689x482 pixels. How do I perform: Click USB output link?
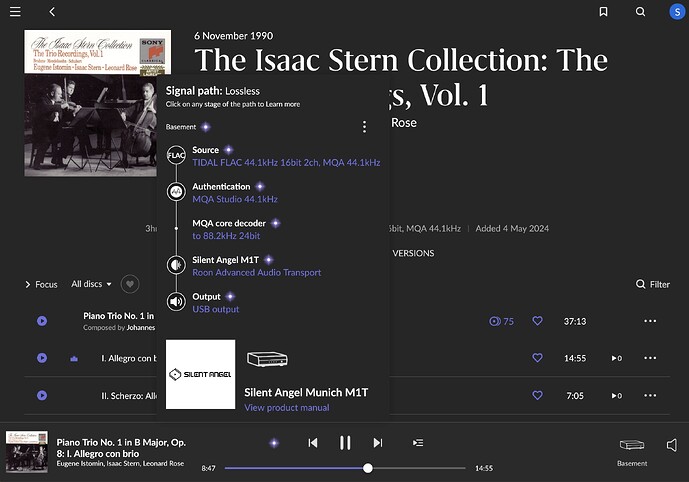click(x=216, y=309)
